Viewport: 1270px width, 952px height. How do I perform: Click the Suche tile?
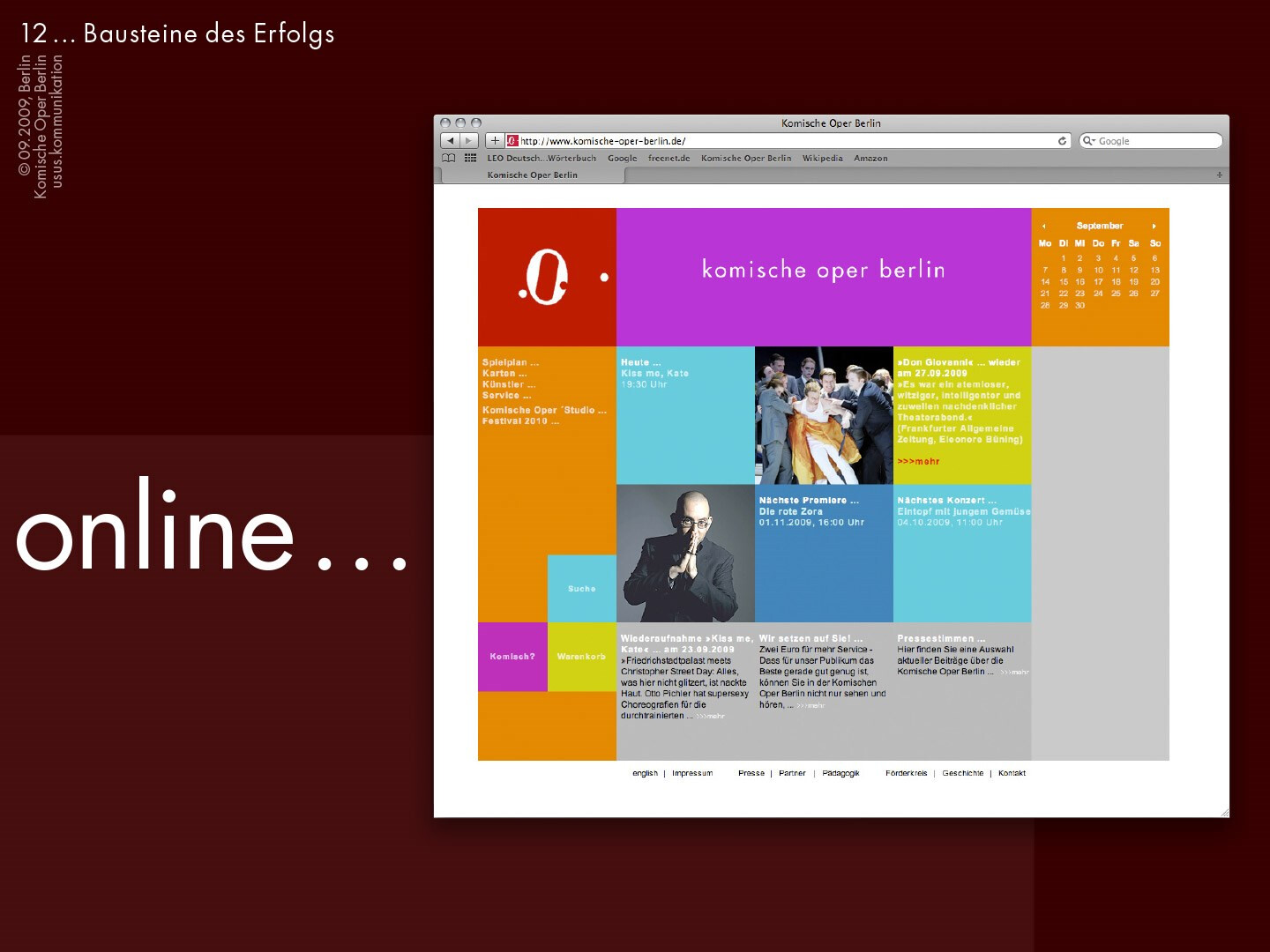[581, 588]
